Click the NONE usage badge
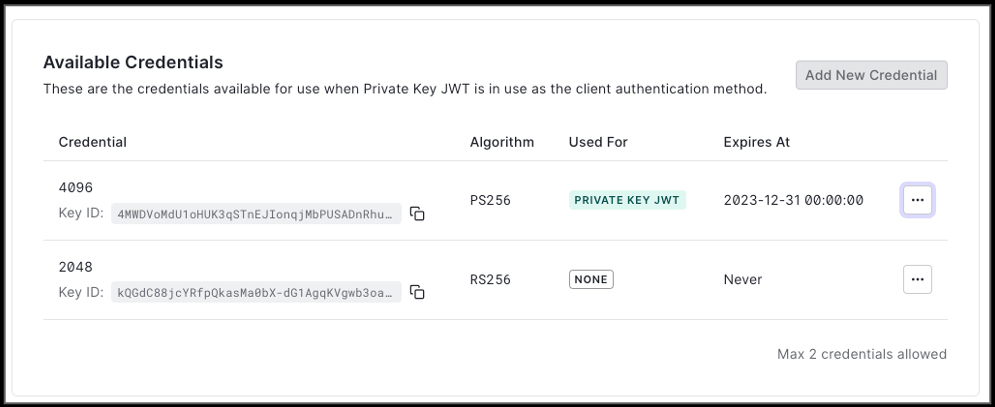 [x=591, y=280]
